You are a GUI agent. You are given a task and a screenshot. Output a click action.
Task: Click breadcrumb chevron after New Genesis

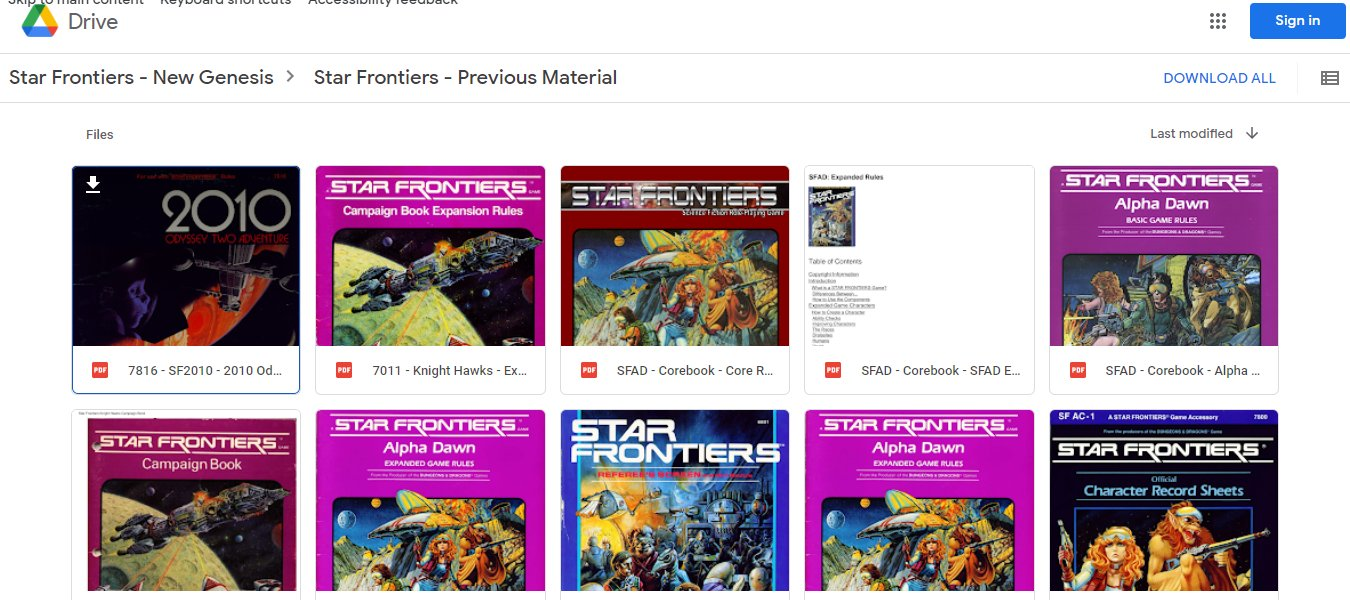tap(291, 76)
